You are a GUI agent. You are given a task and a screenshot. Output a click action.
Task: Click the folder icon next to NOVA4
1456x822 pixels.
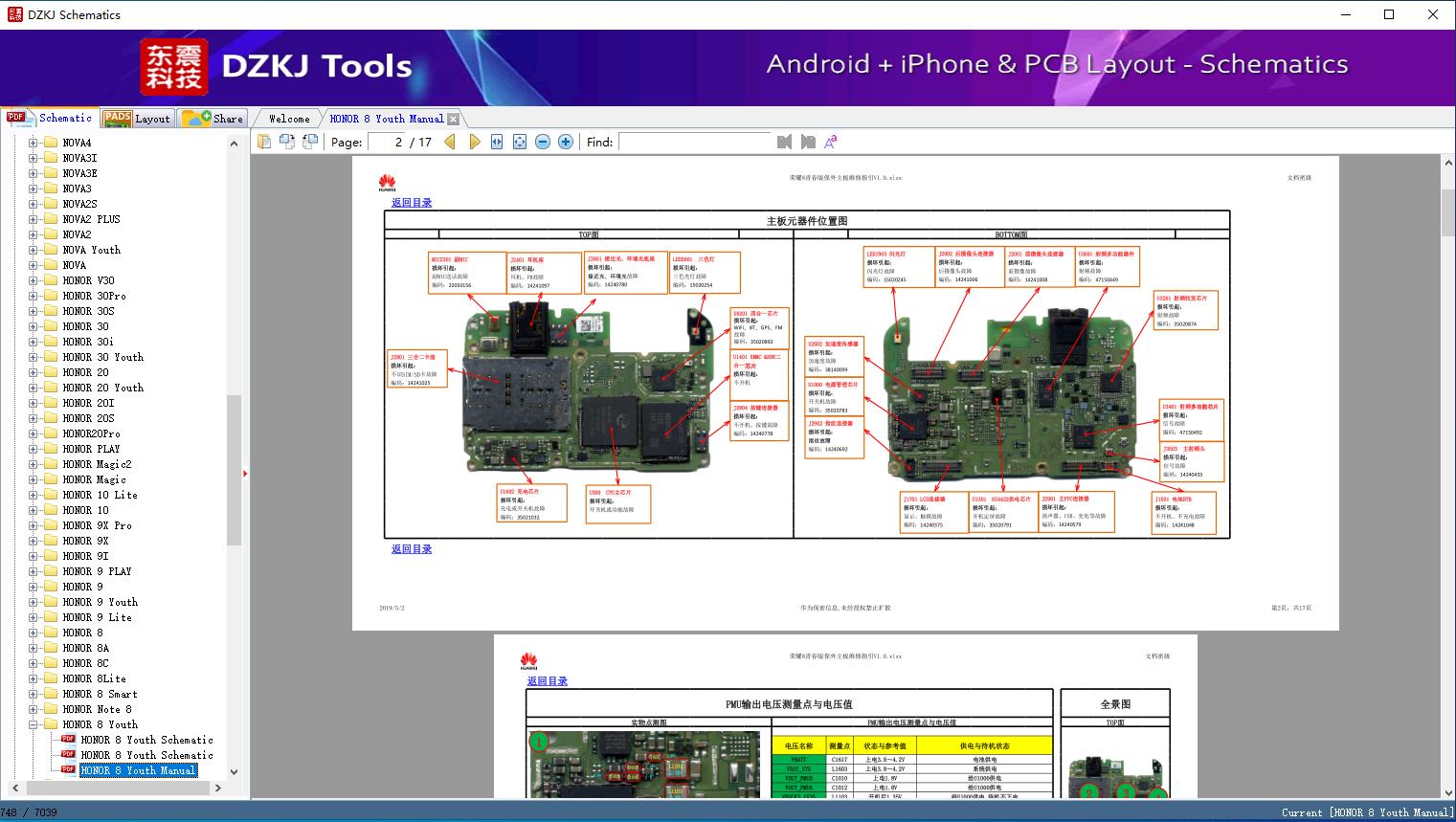(x=51, y=143)
